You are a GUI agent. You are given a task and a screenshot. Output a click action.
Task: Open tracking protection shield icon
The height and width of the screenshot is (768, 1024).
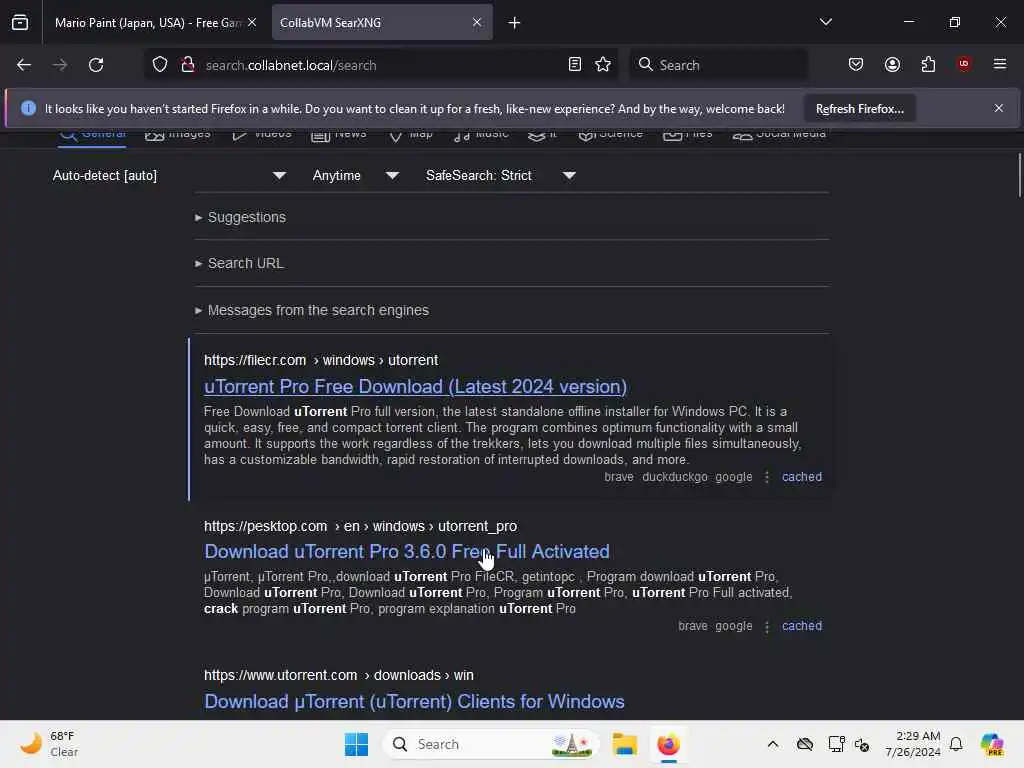(x=160, y=65)
